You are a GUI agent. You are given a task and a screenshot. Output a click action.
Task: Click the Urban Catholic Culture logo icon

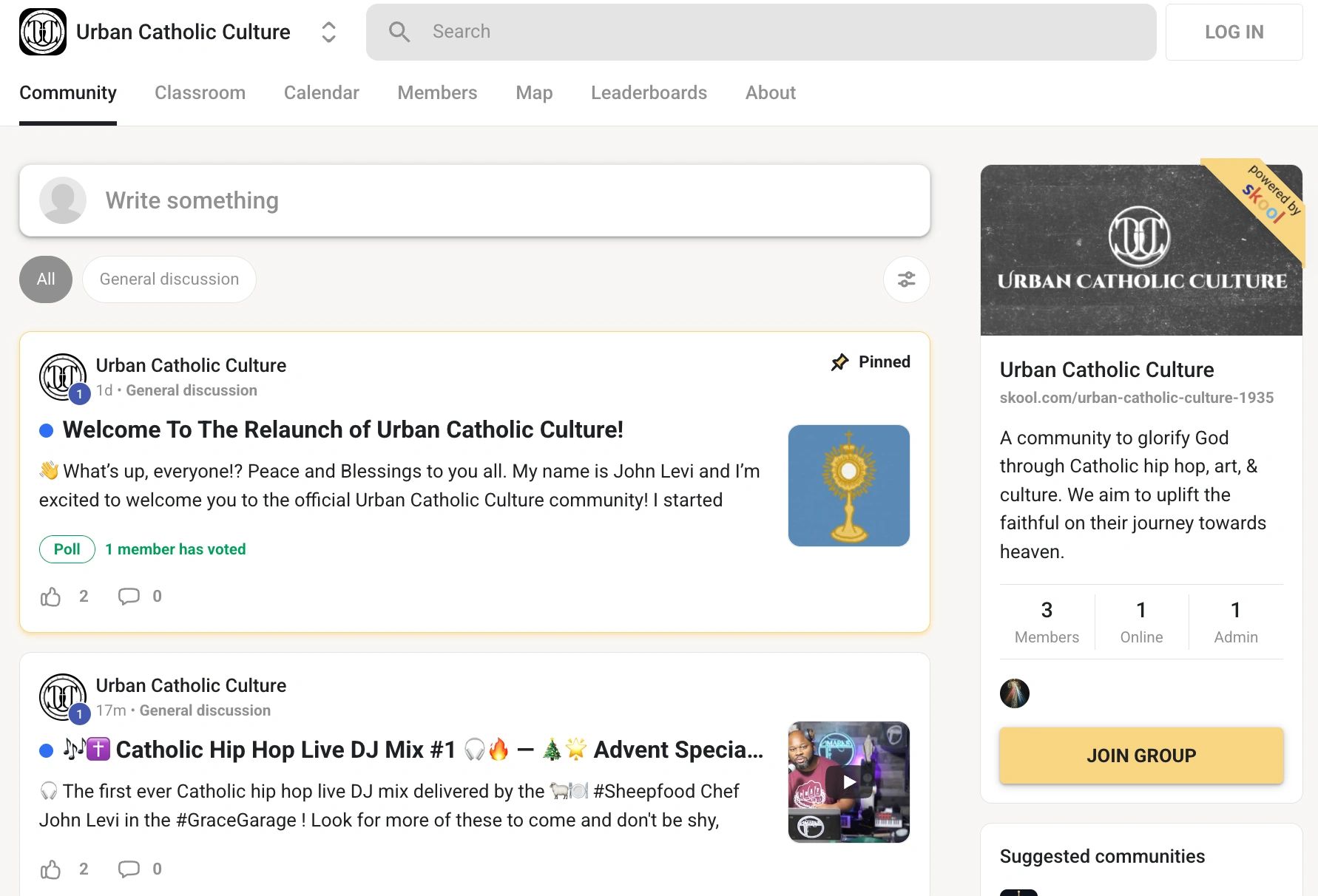click(x=43, y=32)
